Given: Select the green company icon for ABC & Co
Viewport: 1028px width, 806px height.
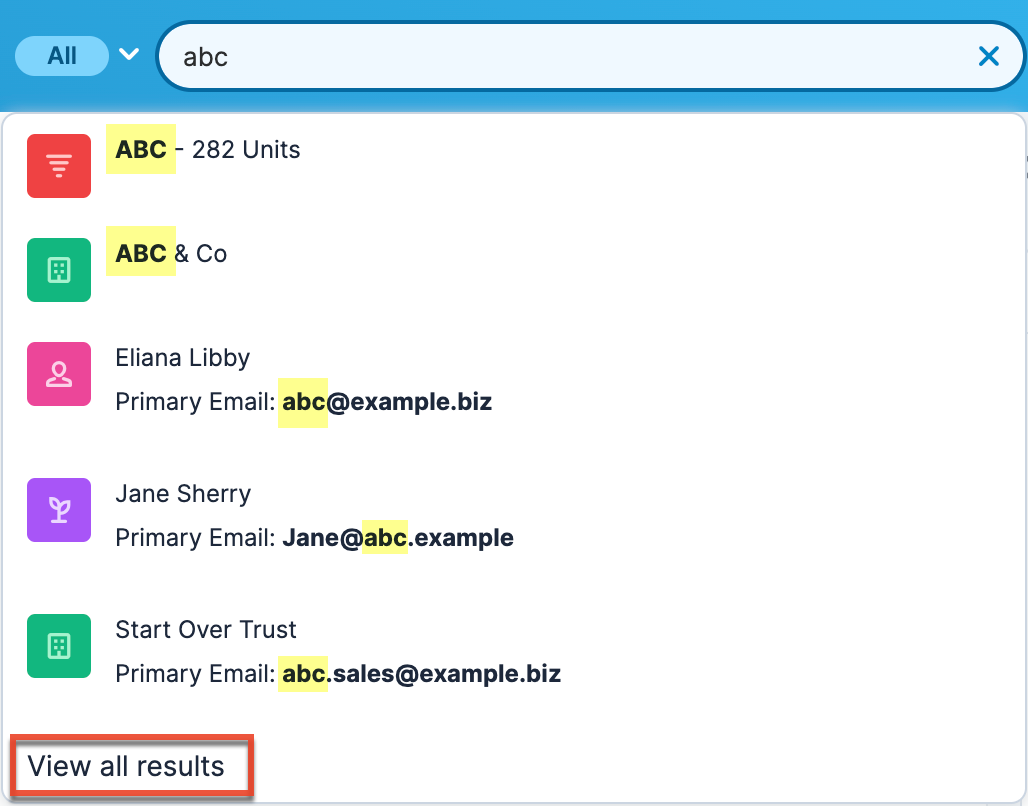Looking at the screenshot, I should [x=58, y=269].
